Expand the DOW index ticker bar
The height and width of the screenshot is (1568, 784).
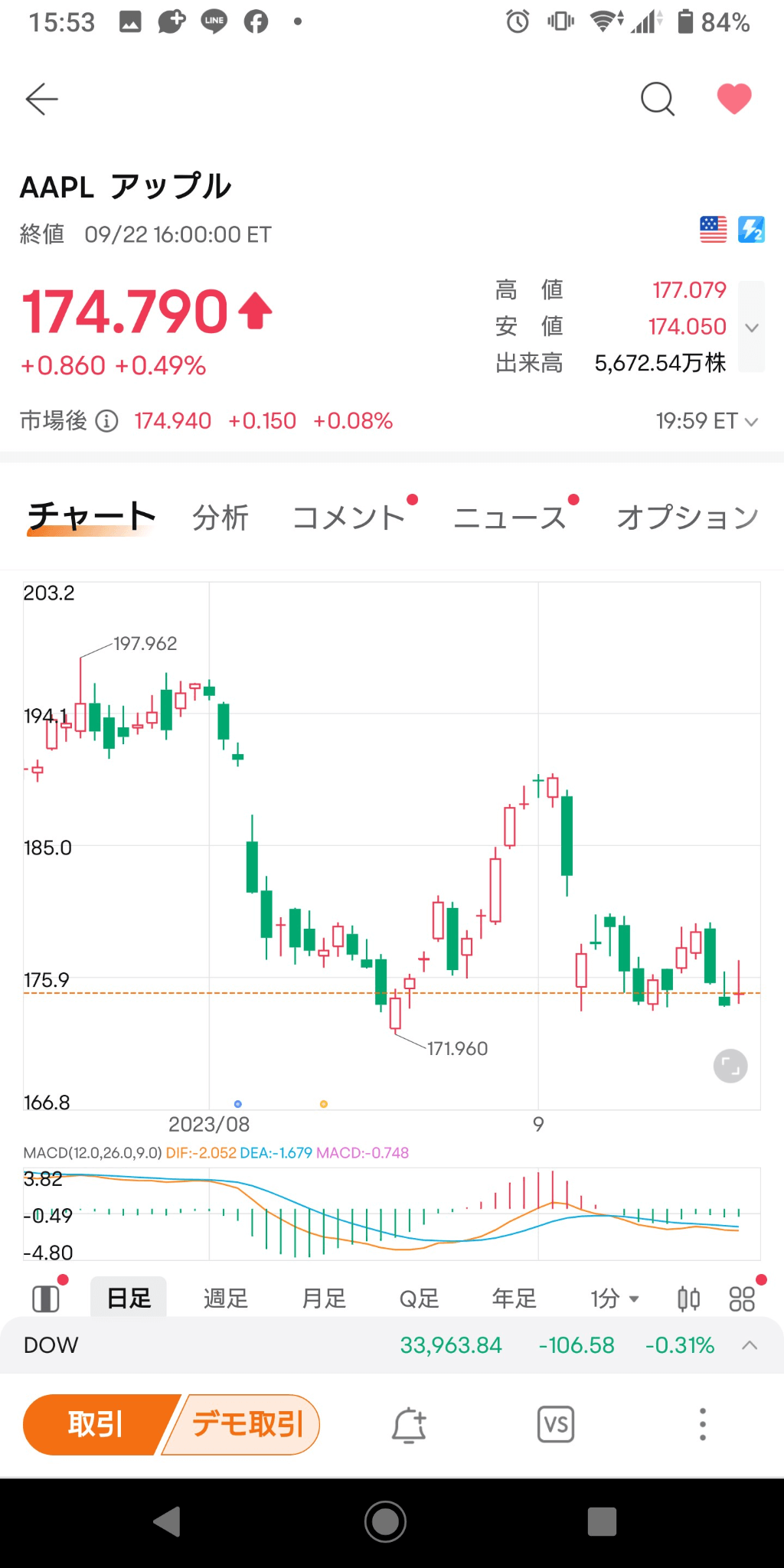coord(750,1345)
